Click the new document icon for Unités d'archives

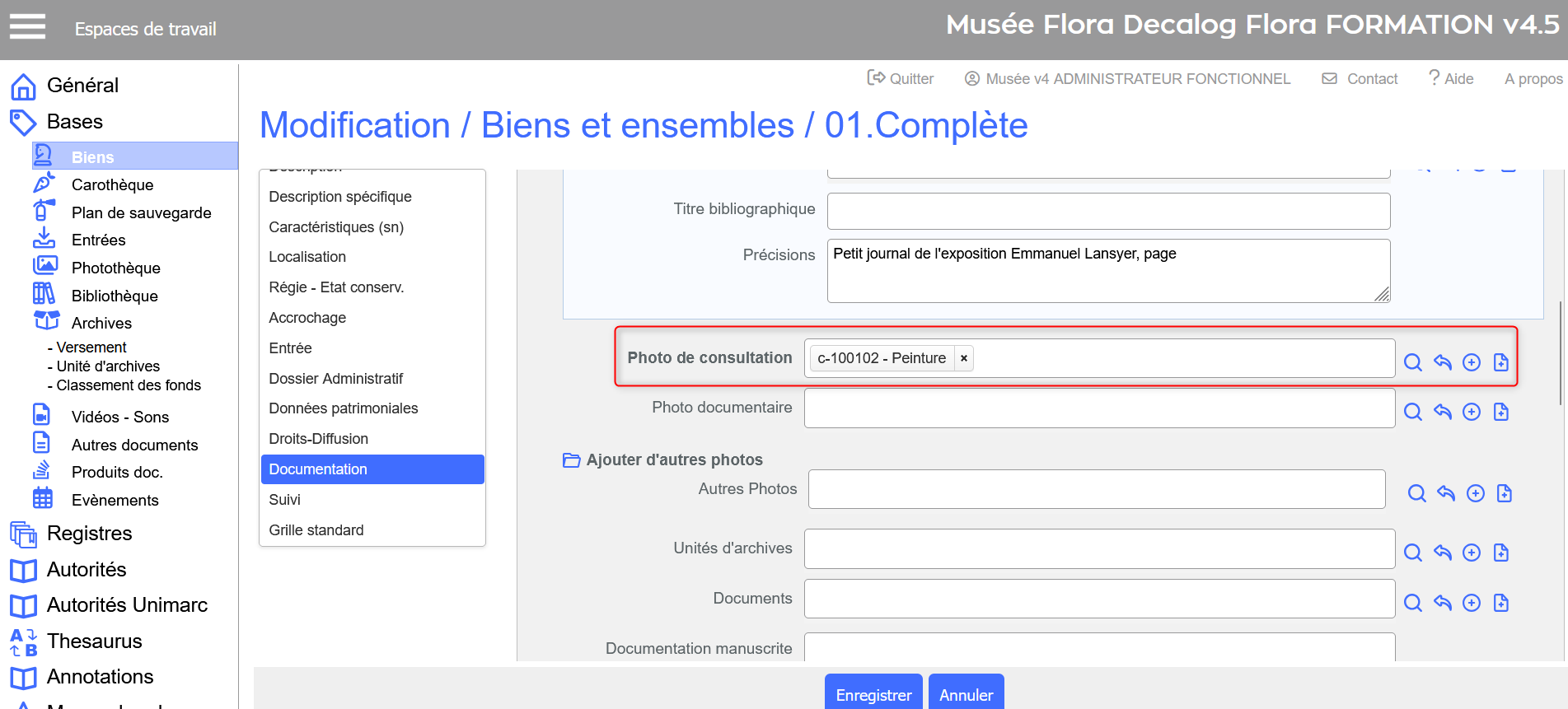1500,553
